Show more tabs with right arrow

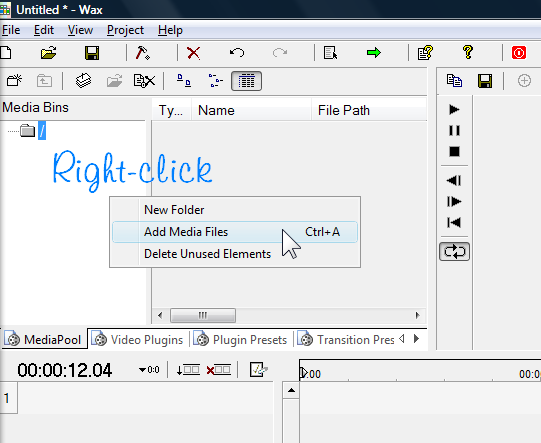coord(416,339)
